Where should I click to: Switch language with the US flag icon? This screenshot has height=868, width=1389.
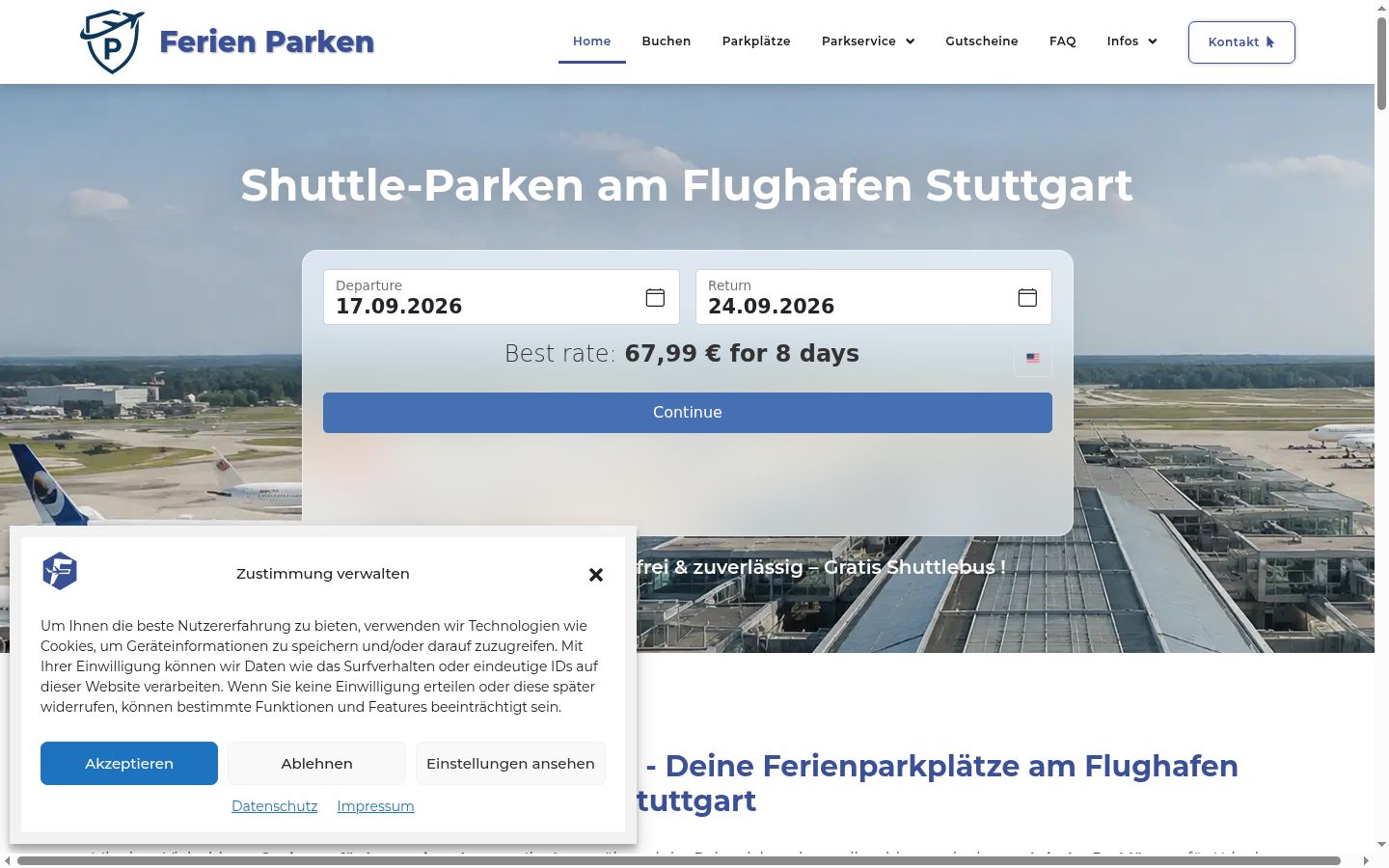(1033, 359)
